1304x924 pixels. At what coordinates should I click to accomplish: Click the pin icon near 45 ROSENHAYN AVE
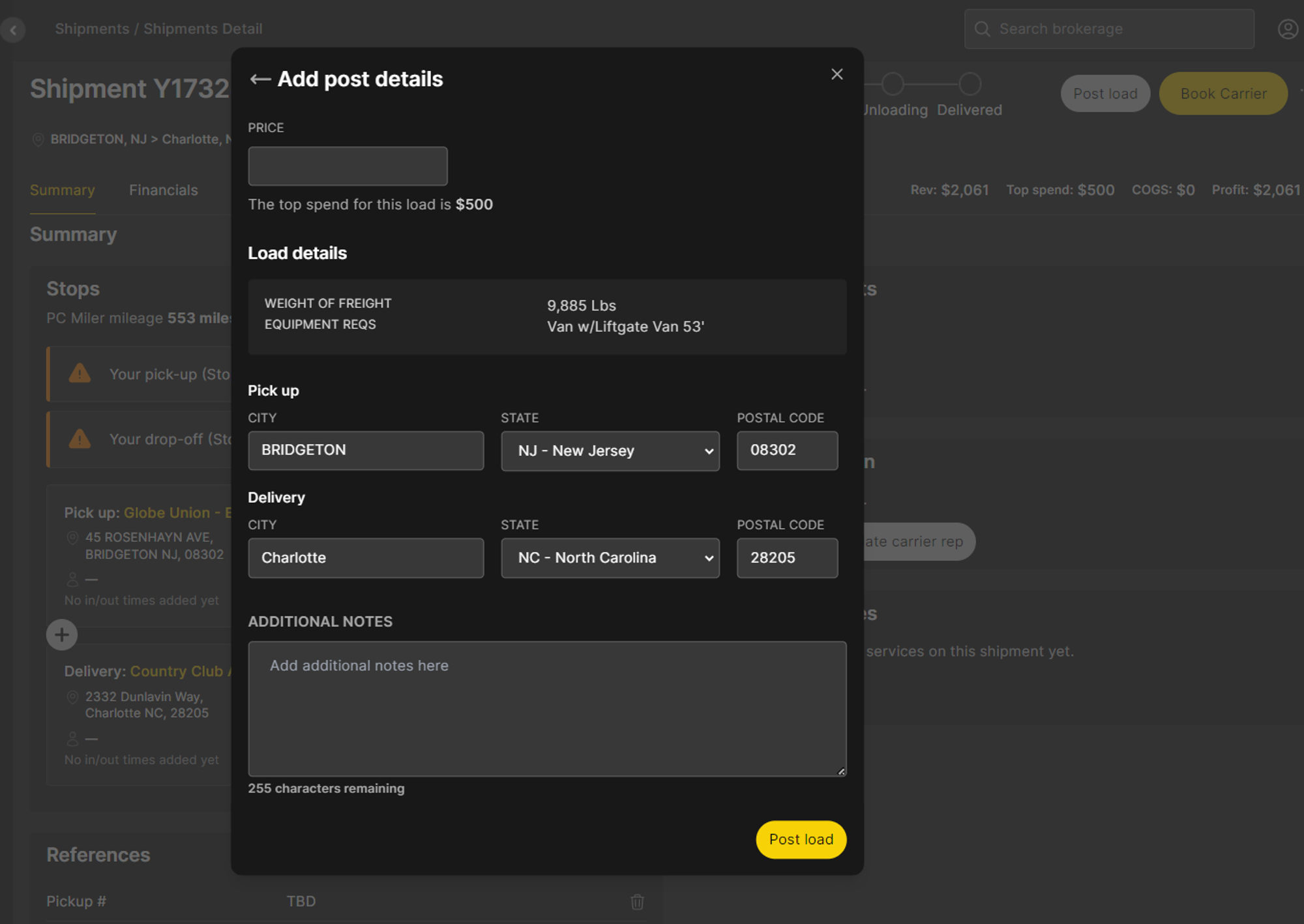pyautogui.click(x=72, y=538)
